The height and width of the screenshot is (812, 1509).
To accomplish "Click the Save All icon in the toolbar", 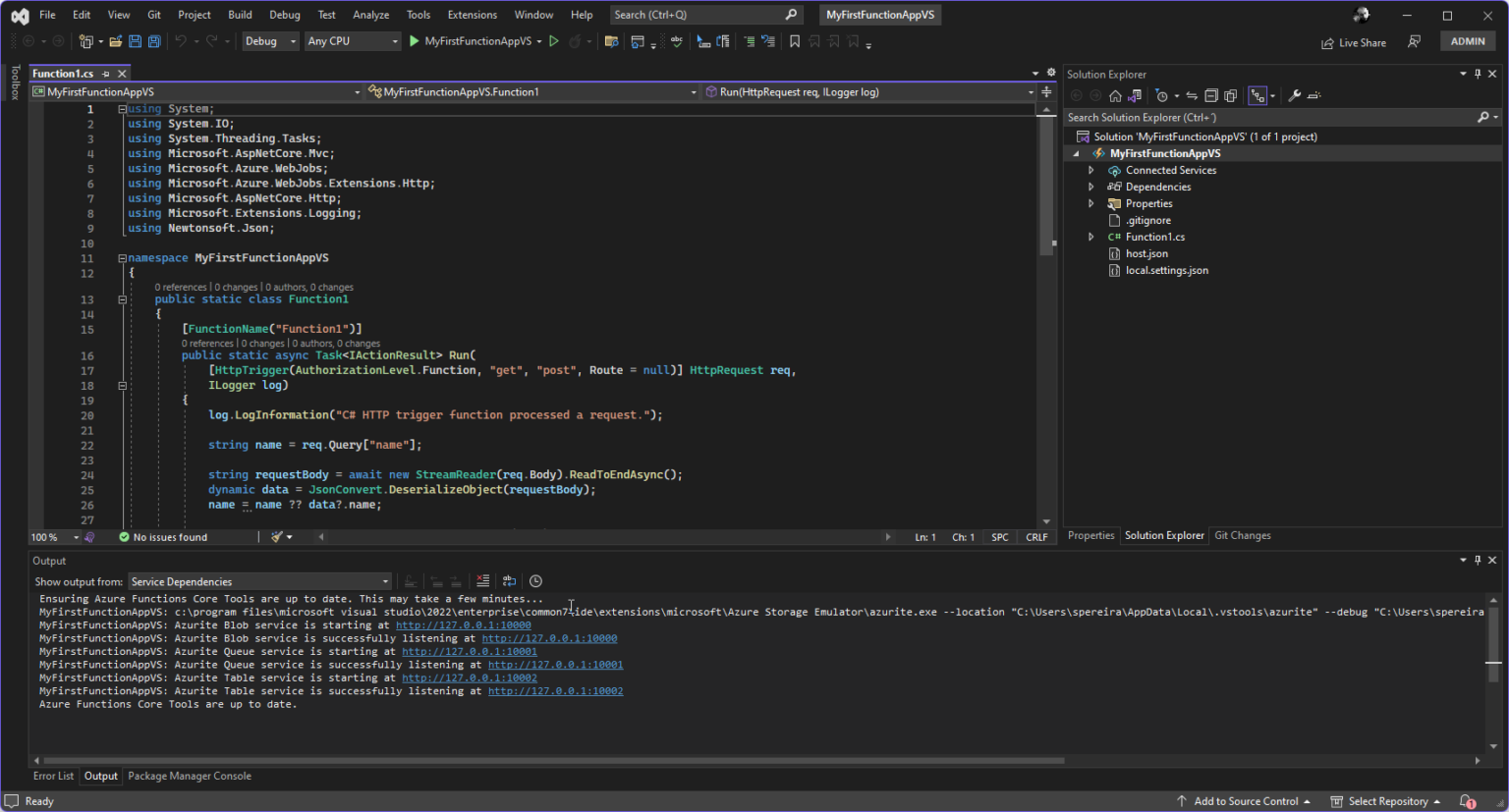I will (x=153, y=41).
